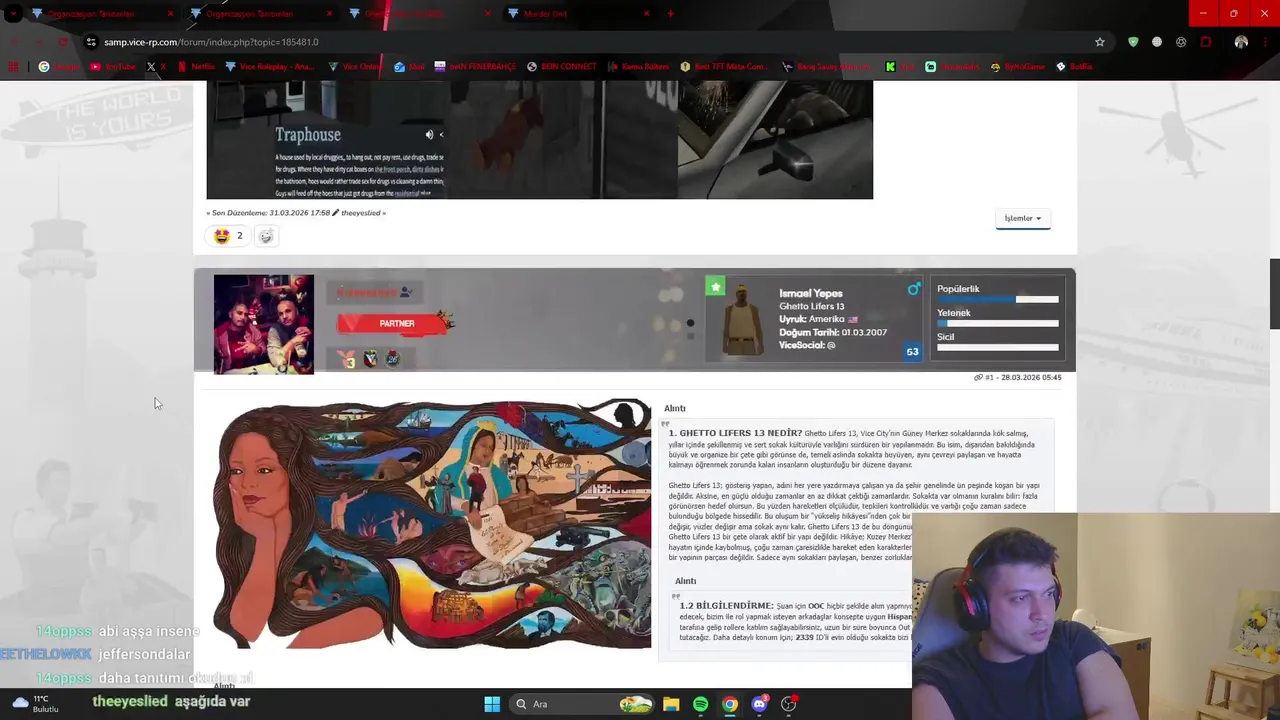This screenshot has height=720, width=1280.
Task: Click the laughing emoji reaction with count 2
Action: click(x=229, y=236)
